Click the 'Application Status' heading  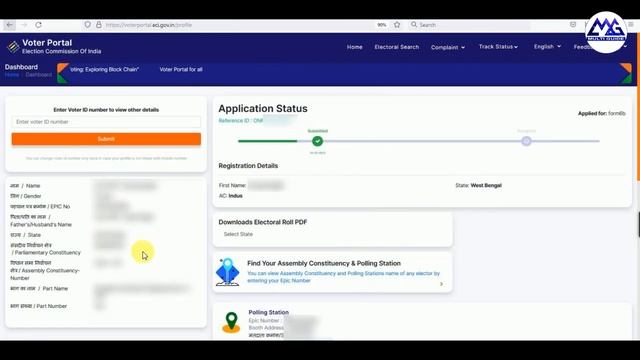pyautogui.click(x=263, y=109)
